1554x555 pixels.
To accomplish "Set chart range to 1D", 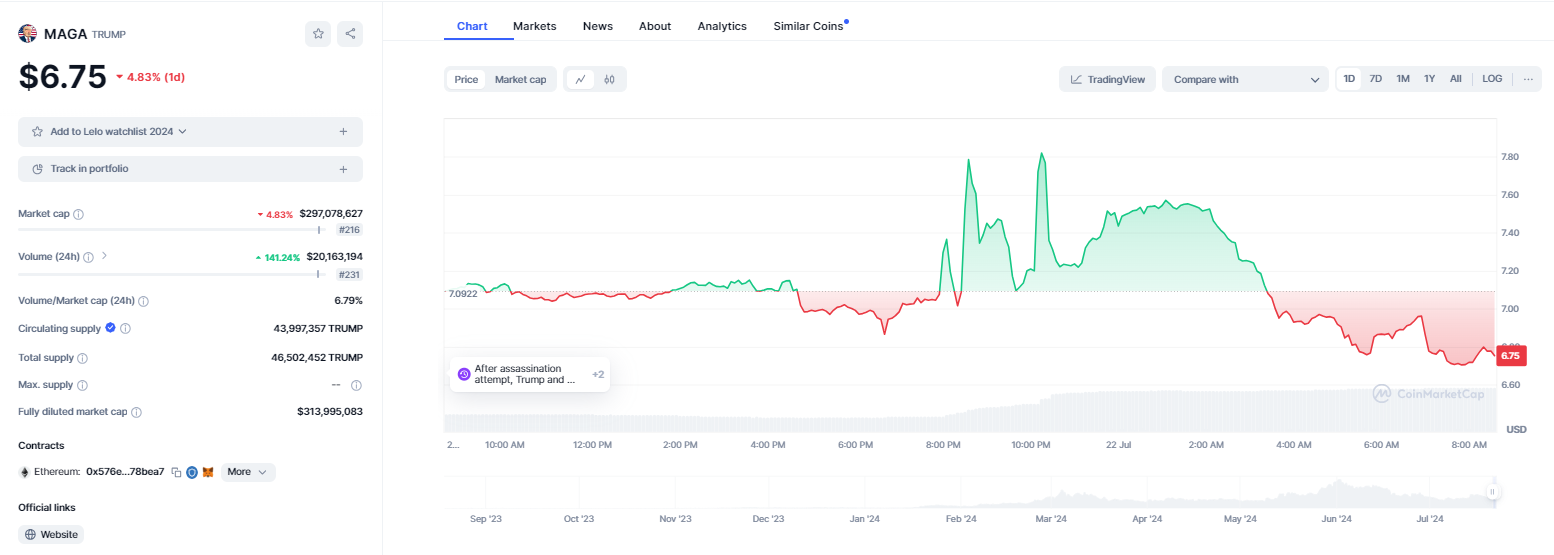I will point(1349,79).
